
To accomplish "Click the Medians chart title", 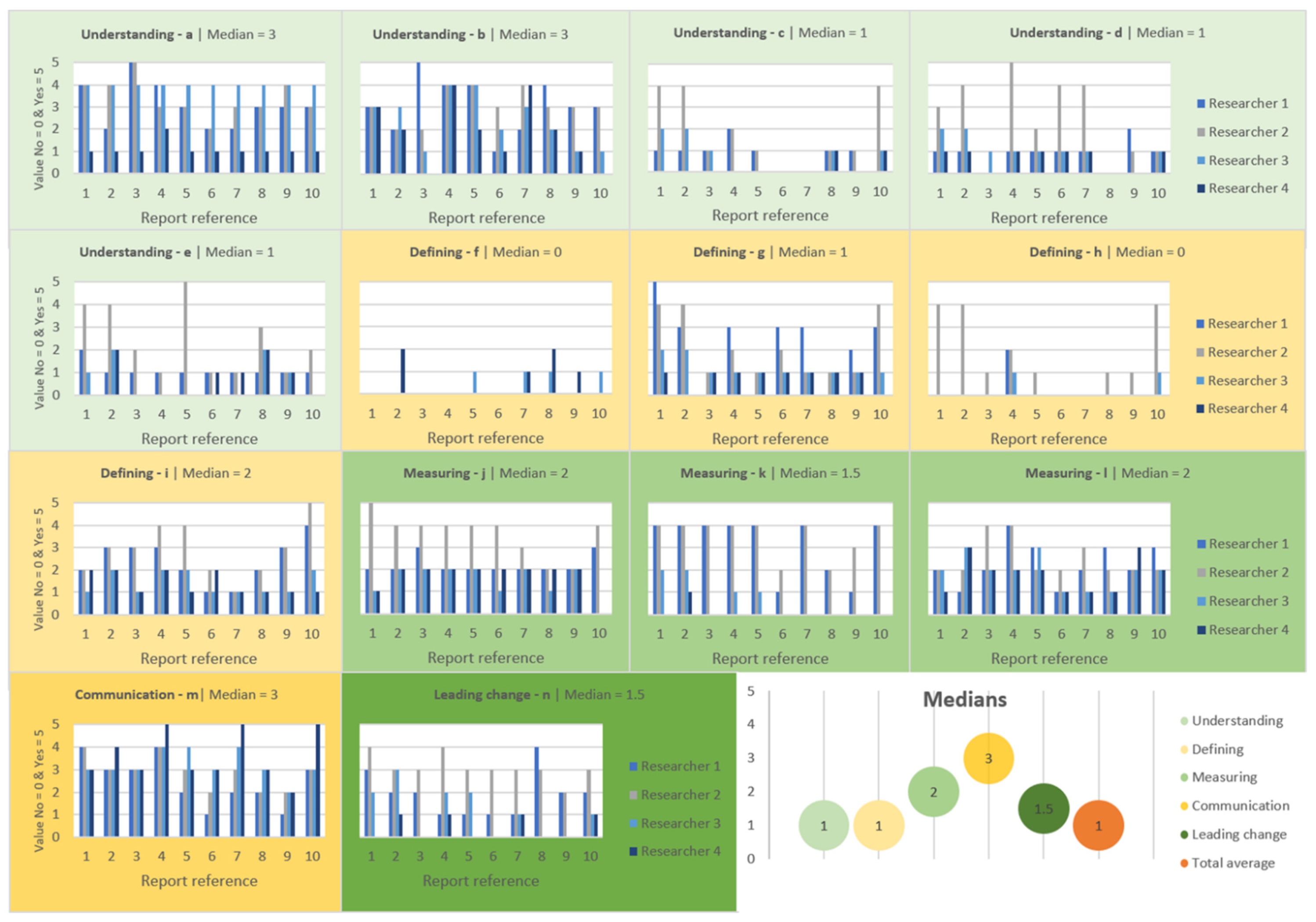I will [x=964, y=699].
